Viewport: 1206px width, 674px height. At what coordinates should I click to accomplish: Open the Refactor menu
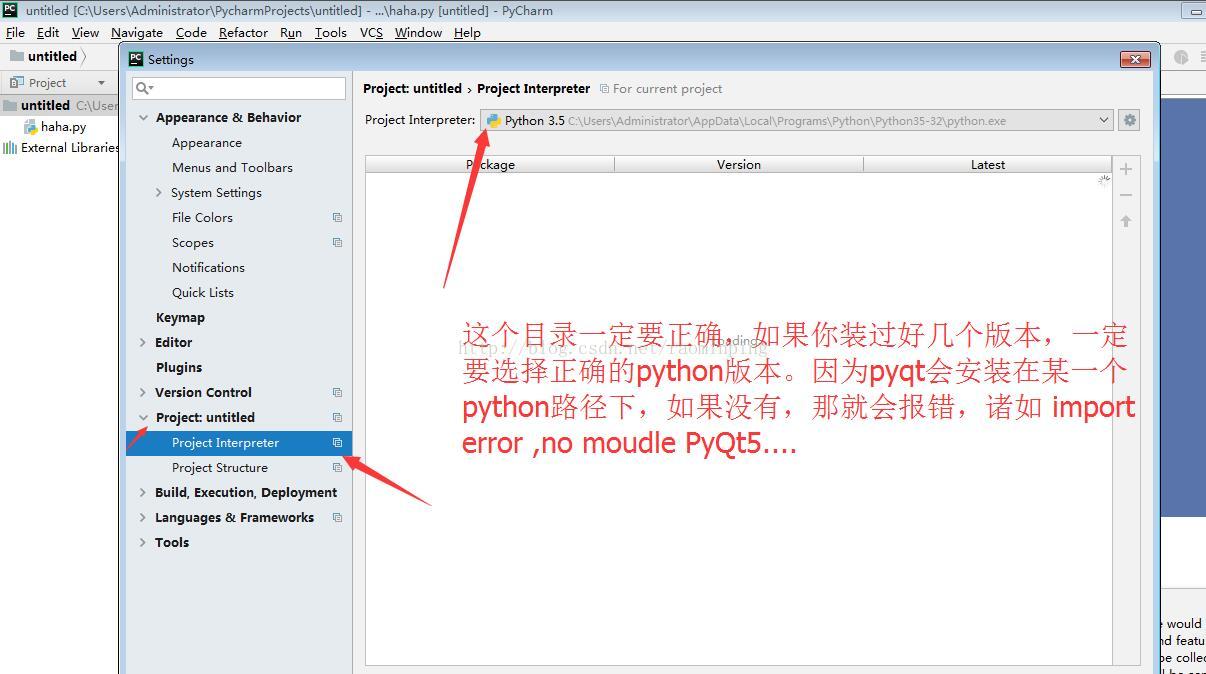(x=243, y=32)
